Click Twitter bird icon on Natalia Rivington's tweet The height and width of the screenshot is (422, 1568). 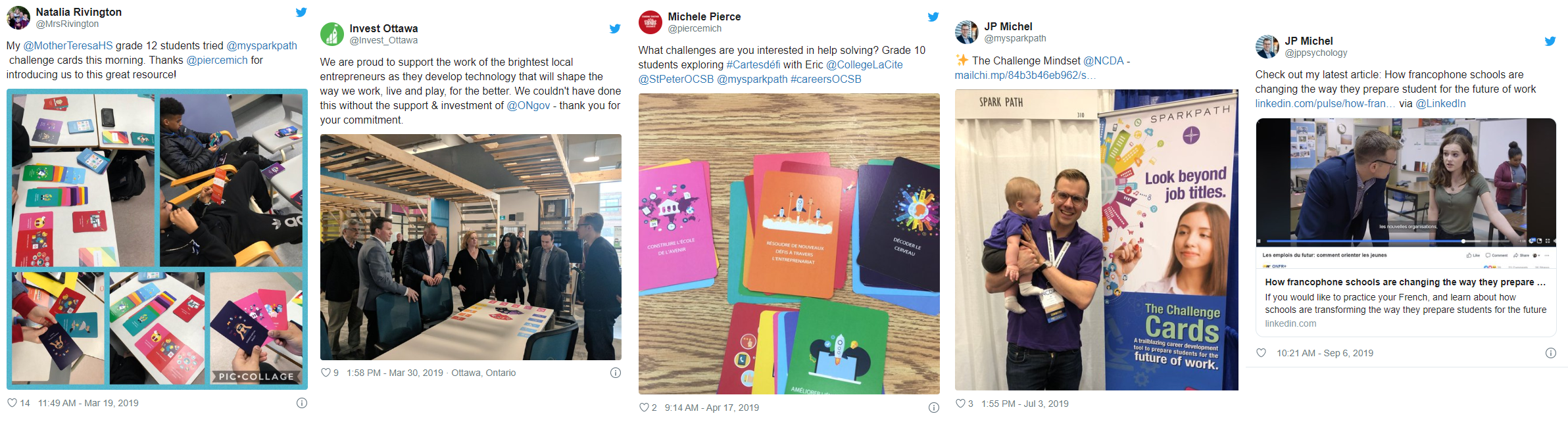(x=301, y=12)
